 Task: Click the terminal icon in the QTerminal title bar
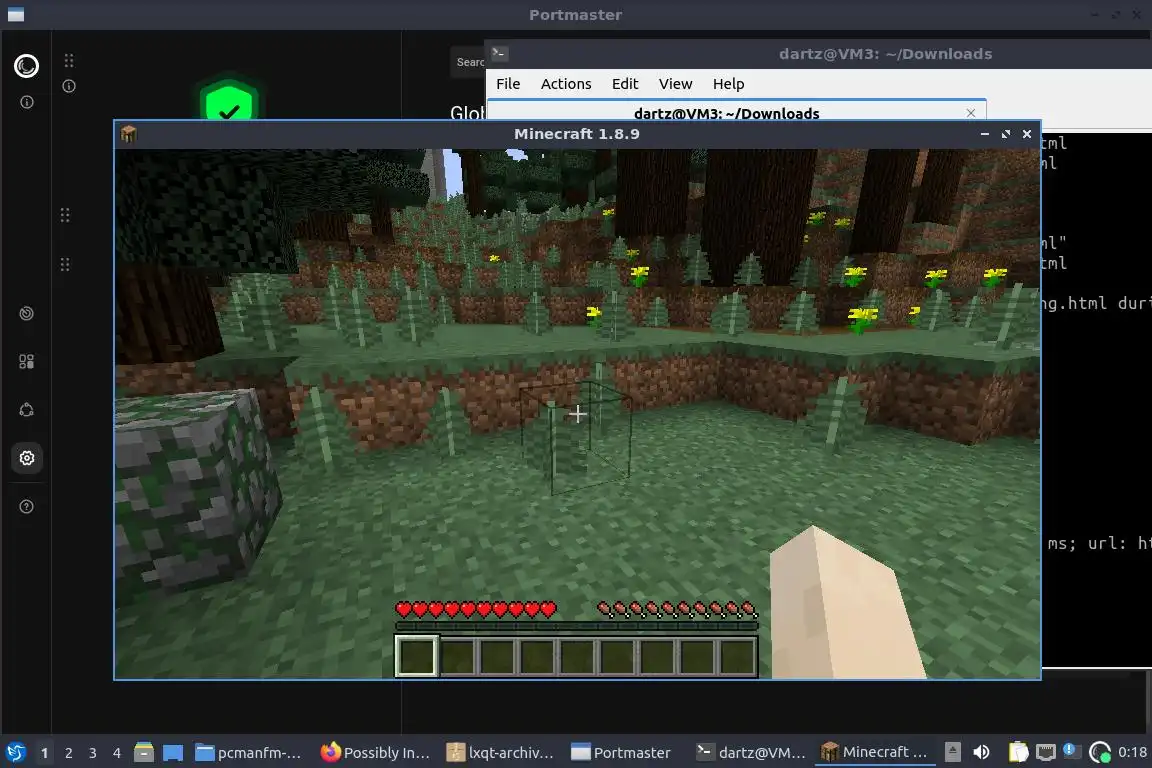coord(499,53)
